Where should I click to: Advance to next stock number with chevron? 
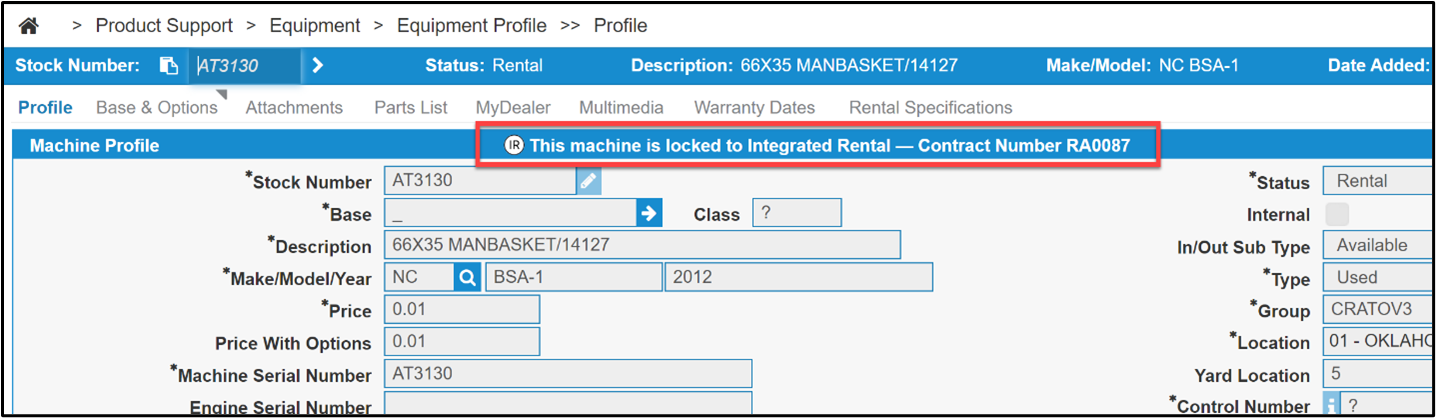click(x=318, y=66)
